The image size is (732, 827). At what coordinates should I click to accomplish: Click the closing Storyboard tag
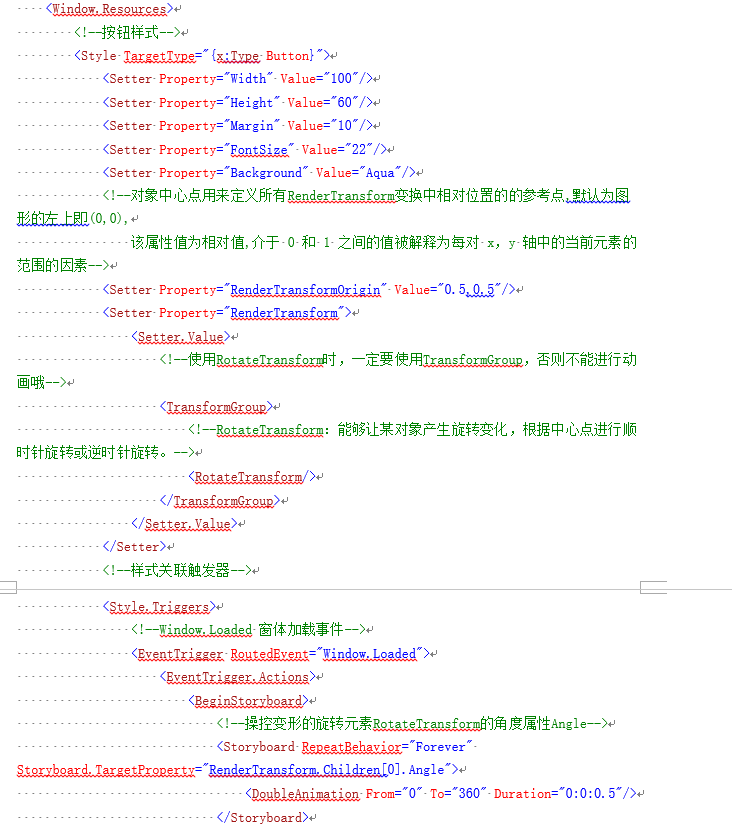[263, 818]
